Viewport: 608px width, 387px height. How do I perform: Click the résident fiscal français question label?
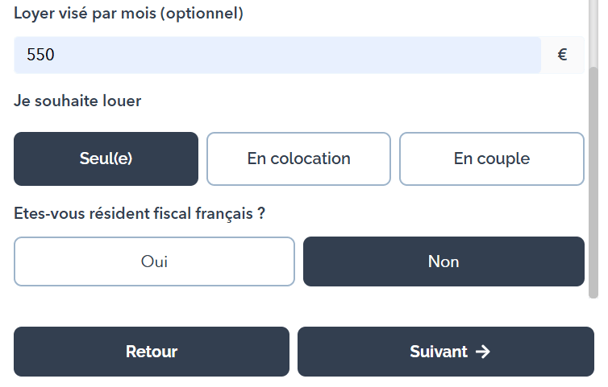click(x=140, y=214)
